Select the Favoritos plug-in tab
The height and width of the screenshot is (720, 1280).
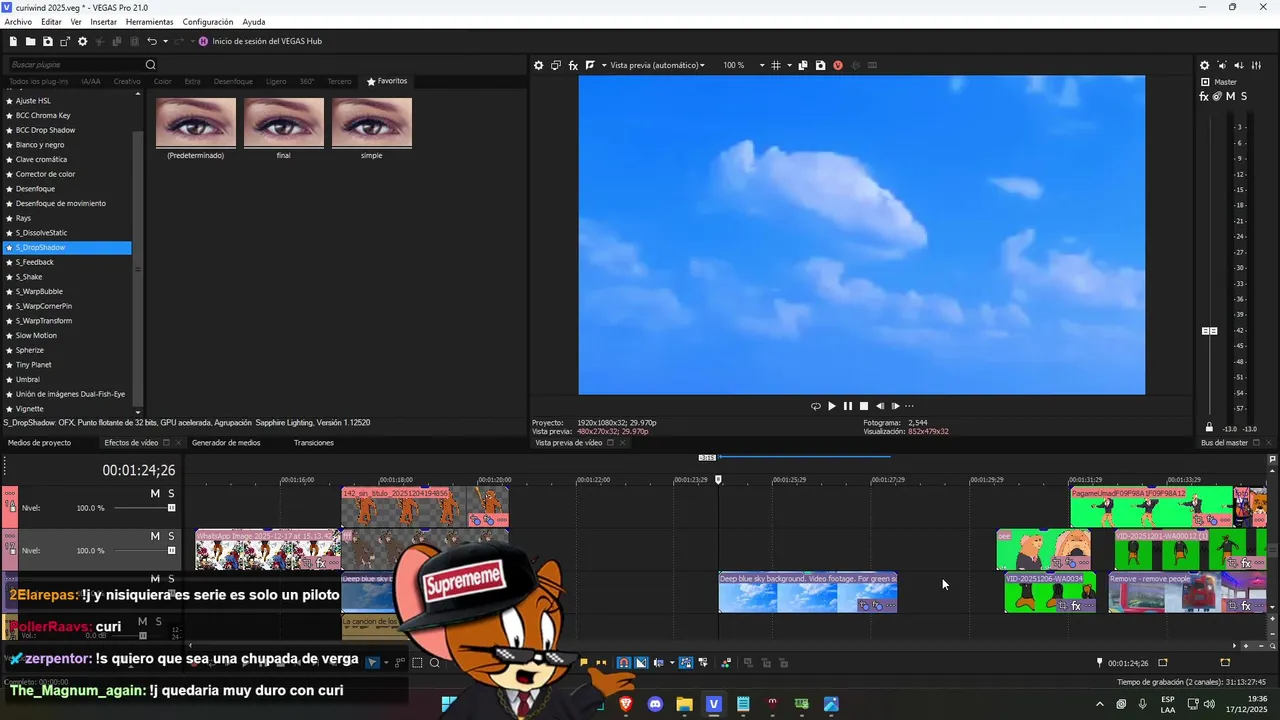[x=387, y=81]
